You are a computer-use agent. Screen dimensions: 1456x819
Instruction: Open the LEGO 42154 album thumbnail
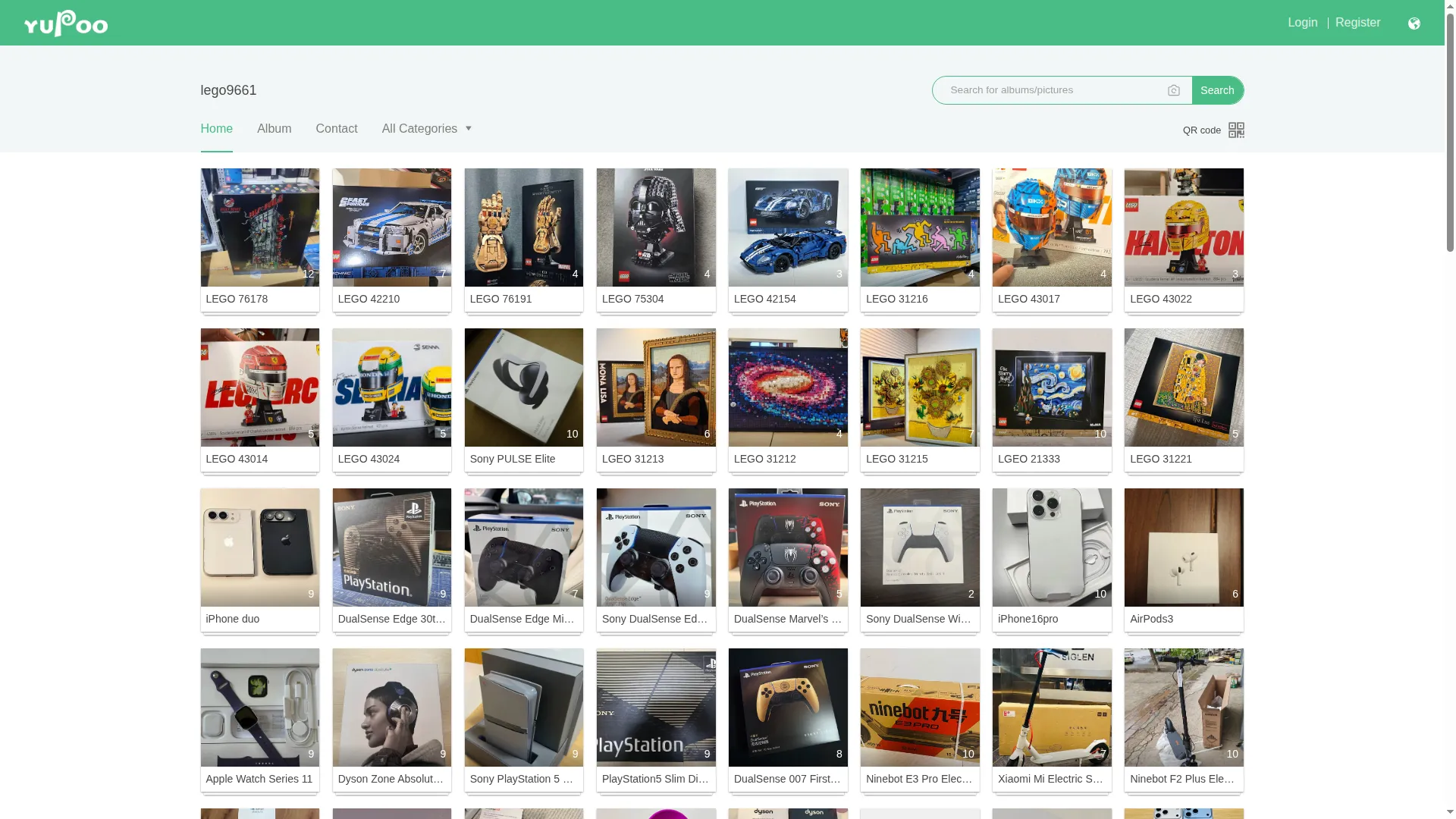[x=788, y=227]
